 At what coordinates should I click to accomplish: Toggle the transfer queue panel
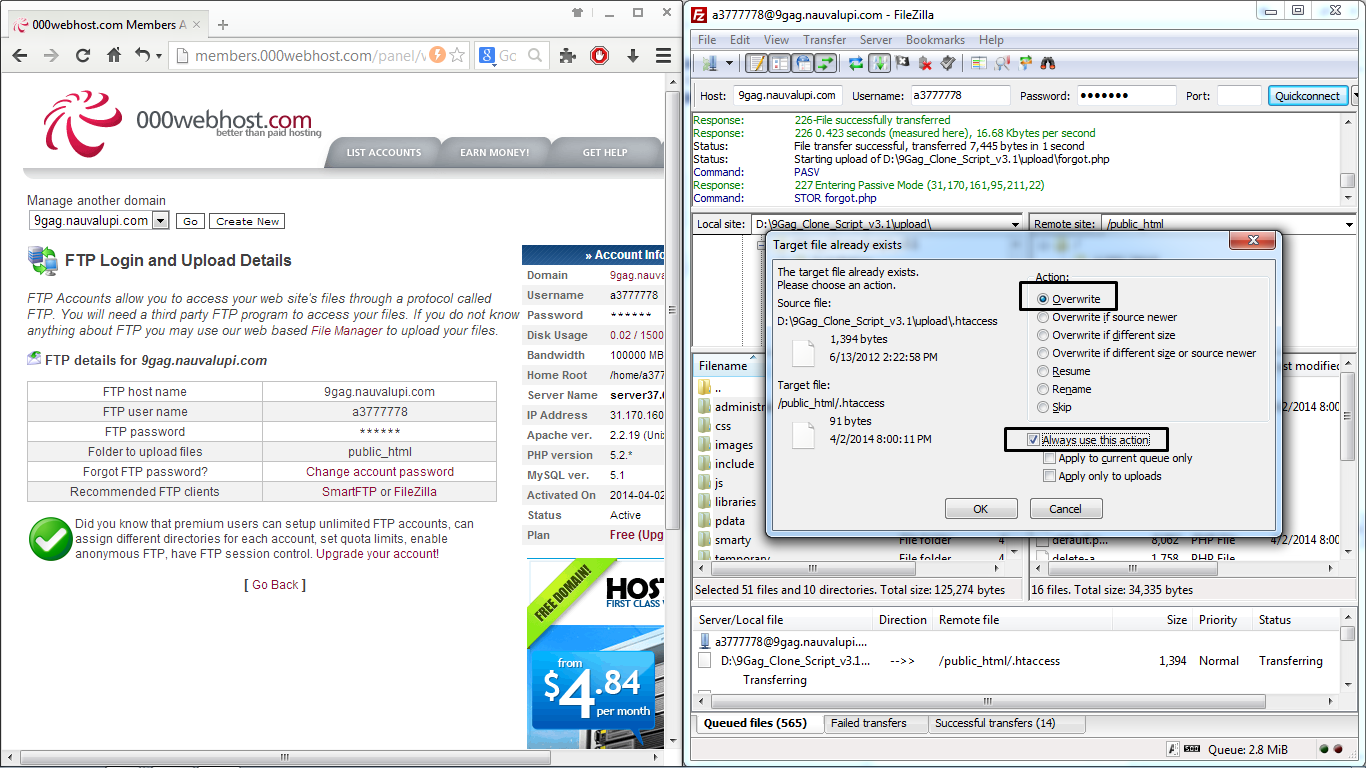825,62
